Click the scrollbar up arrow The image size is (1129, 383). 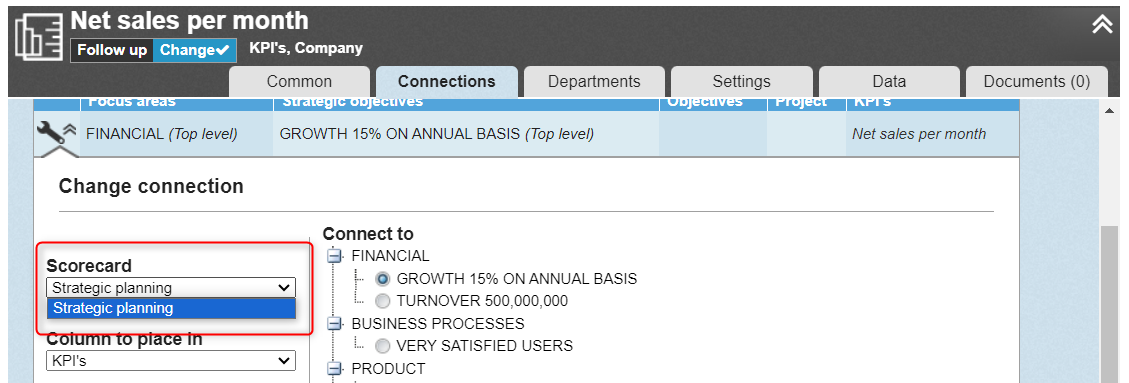click(1109, 110)
